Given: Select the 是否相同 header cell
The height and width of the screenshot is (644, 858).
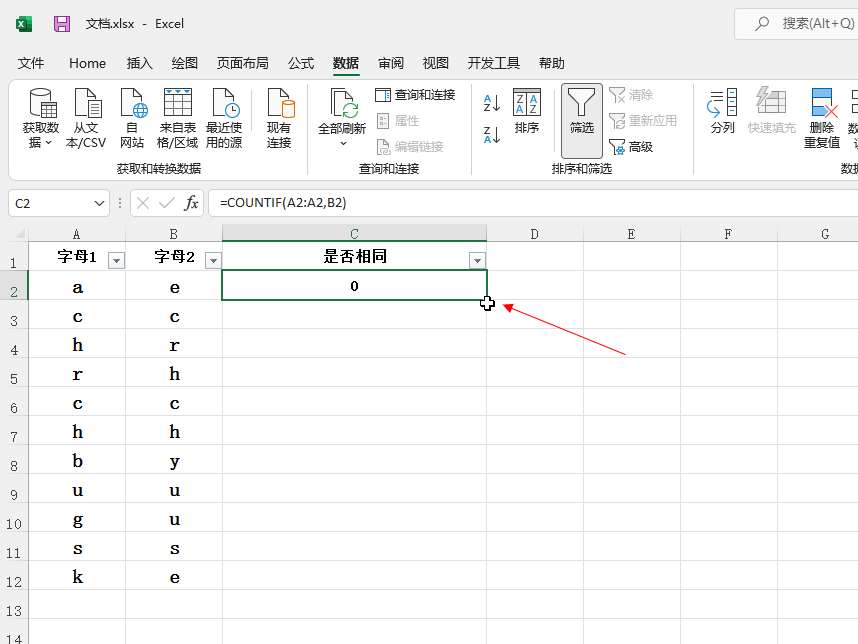Looking at the screenshot, I should pos(355,256).
